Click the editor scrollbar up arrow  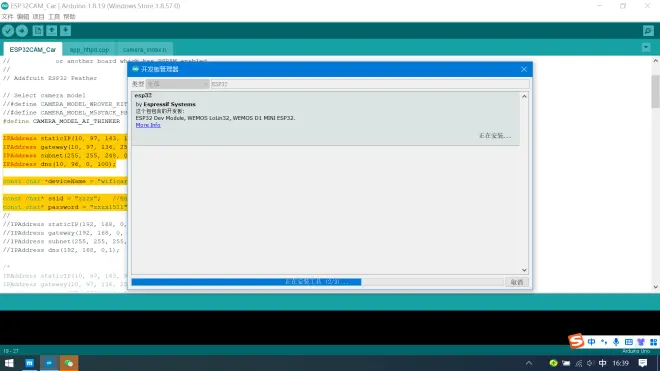pyautogui.click(x=655, y=61)
